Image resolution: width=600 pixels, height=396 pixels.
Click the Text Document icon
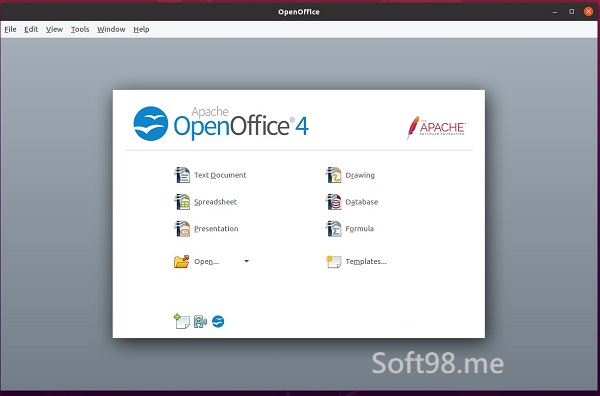(182, 175)
